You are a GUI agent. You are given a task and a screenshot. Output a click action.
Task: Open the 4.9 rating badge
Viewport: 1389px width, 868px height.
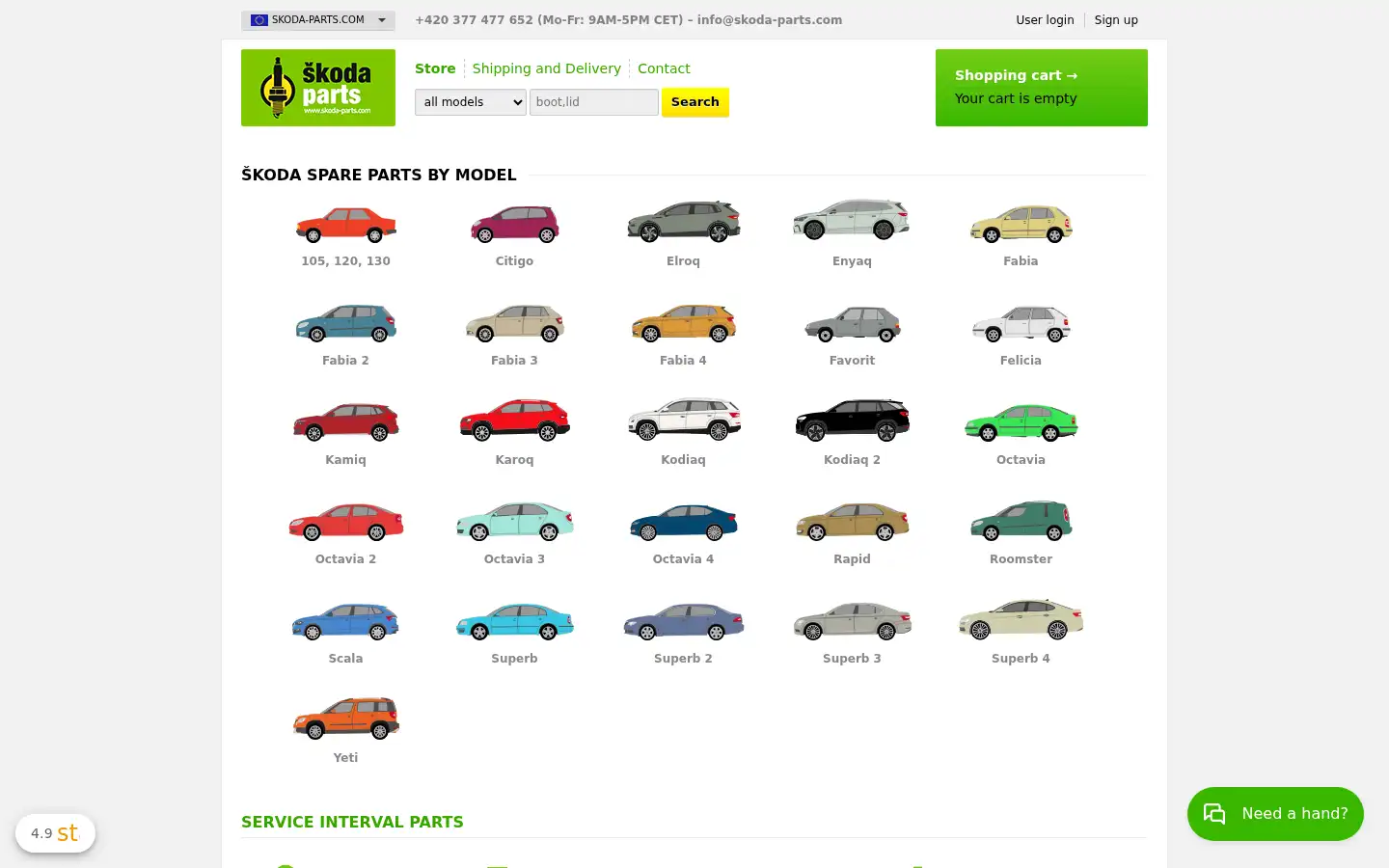point(55,833)
